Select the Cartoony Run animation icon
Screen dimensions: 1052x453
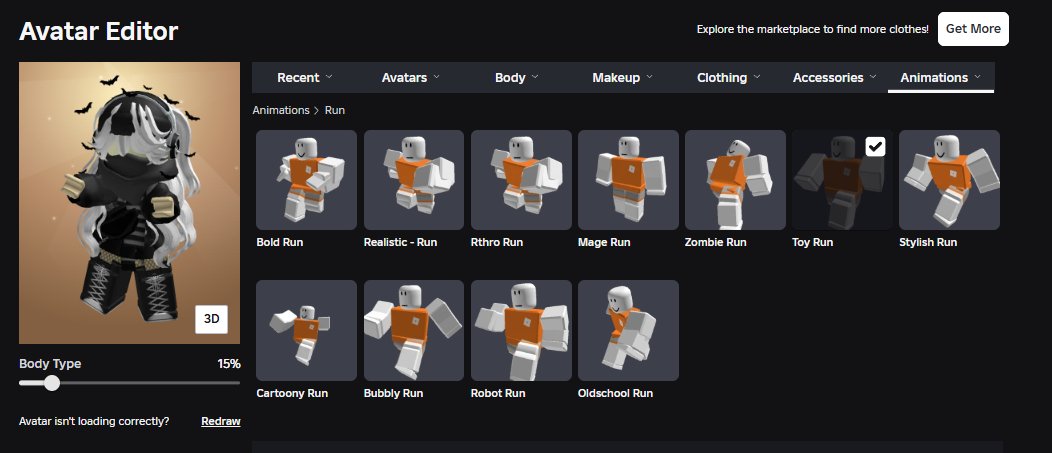[307, 330]
